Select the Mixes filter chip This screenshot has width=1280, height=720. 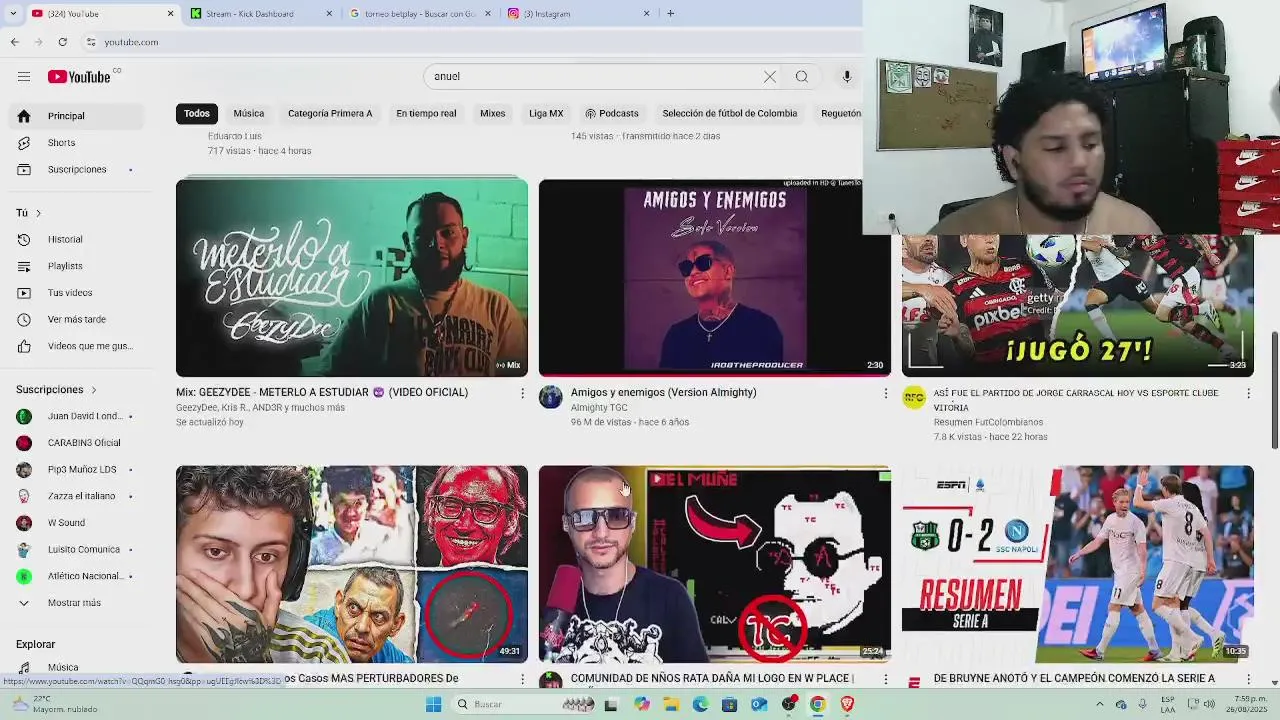pos(493,114)
